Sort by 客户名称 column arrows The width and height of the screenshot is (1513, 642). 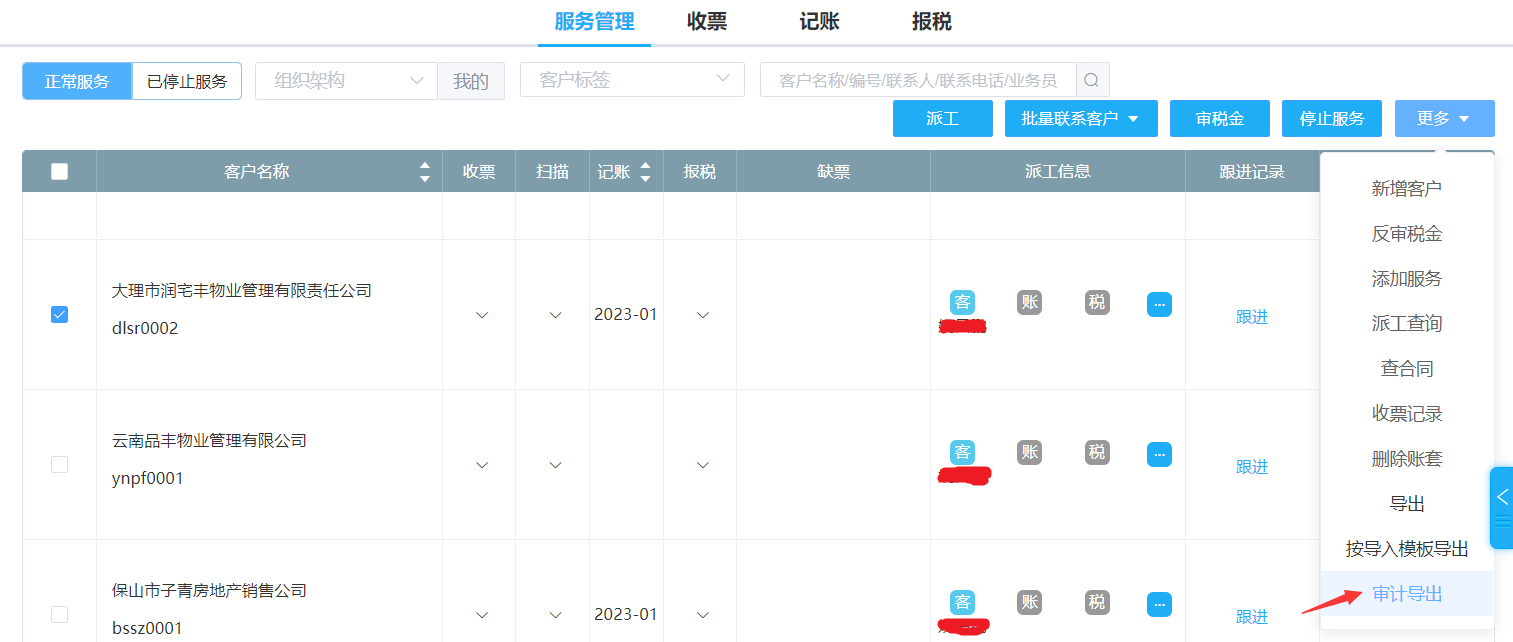pos(424,171)
